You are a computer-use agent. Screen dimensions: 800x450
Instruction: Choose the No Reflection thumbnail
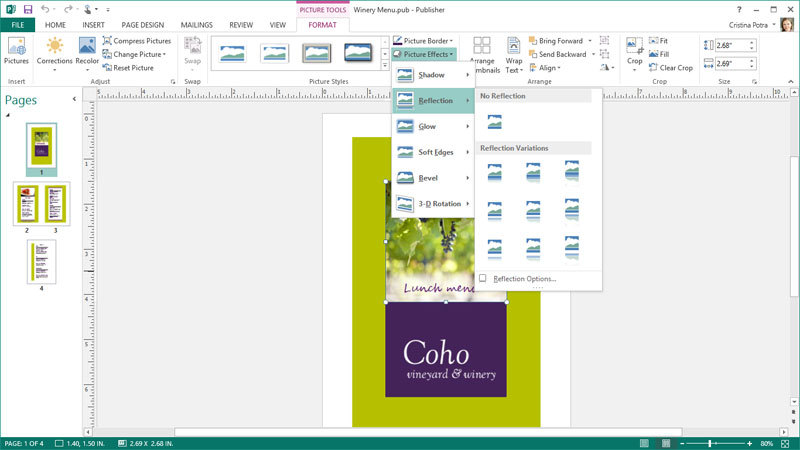494,122
